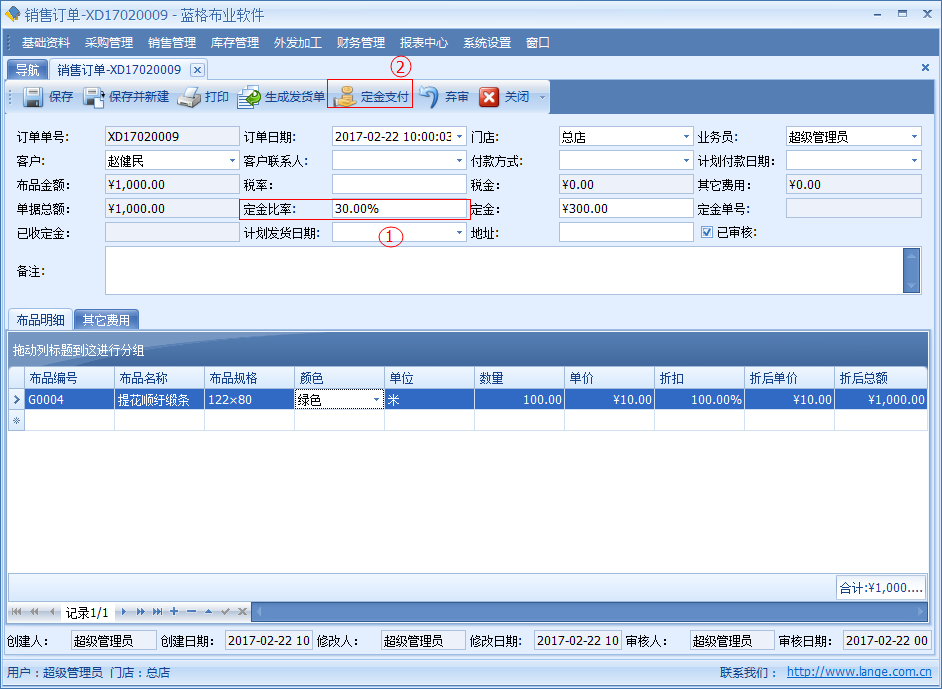Open the 销售管理 menu

(172, 43)
